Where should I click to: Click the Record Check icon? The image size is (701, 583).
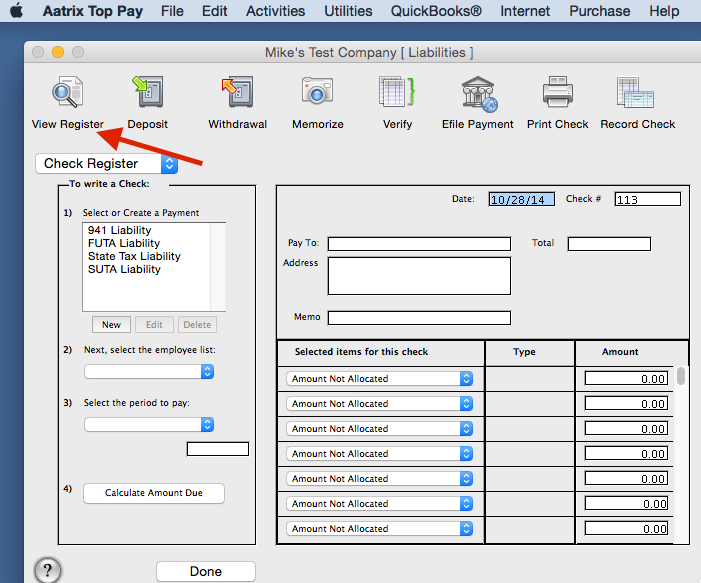pos(635,93)
